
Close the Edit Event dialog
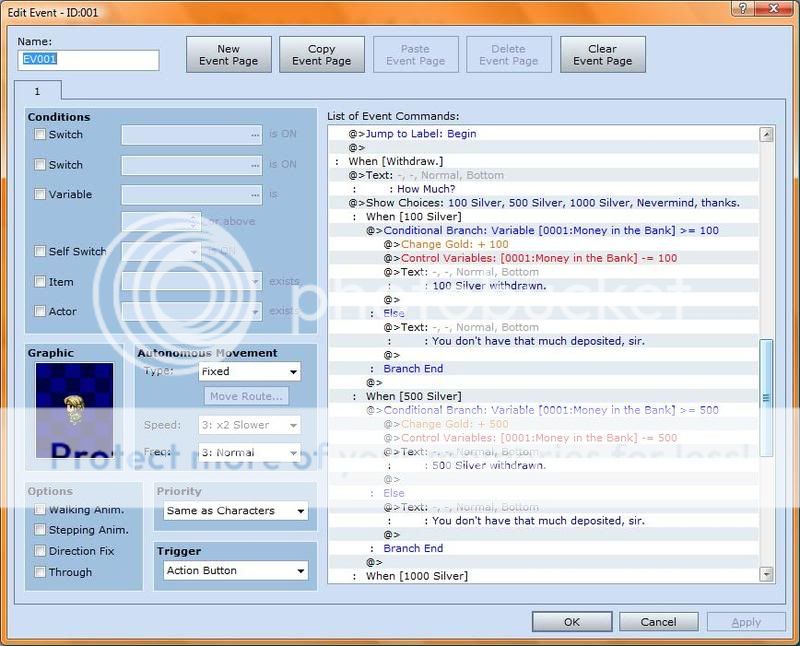click(773, 8)
